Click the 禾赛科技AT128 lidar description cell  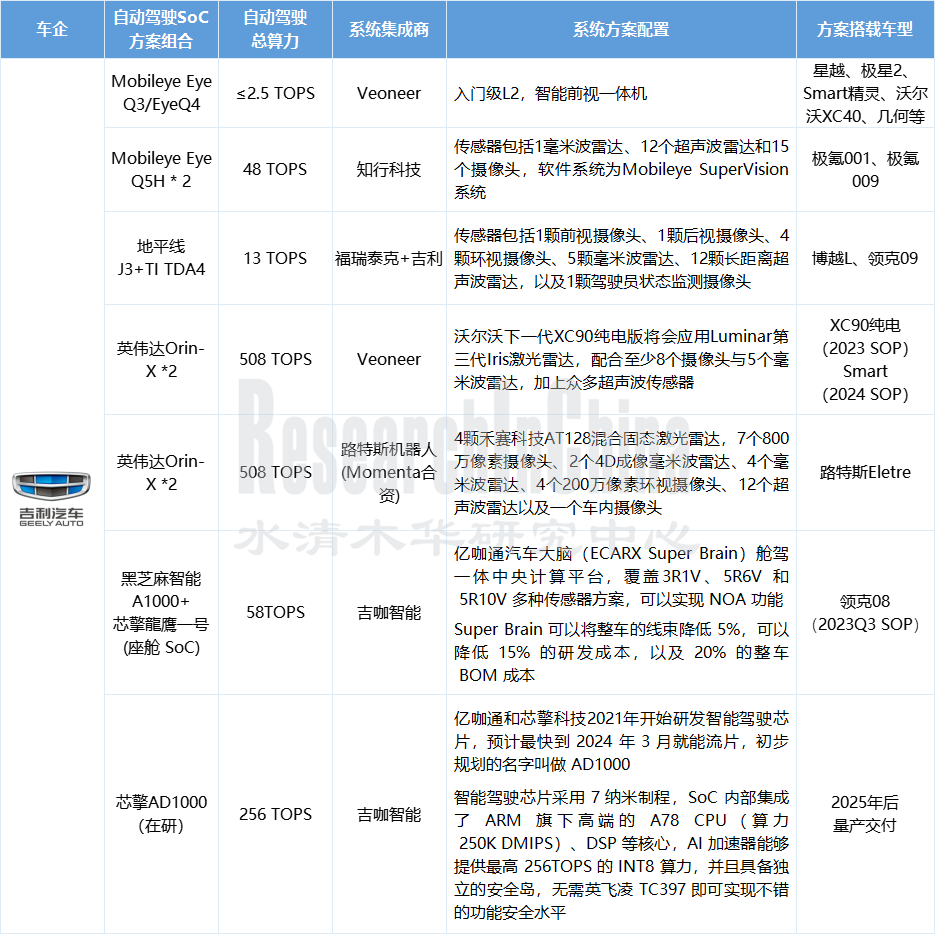(621, 472)
